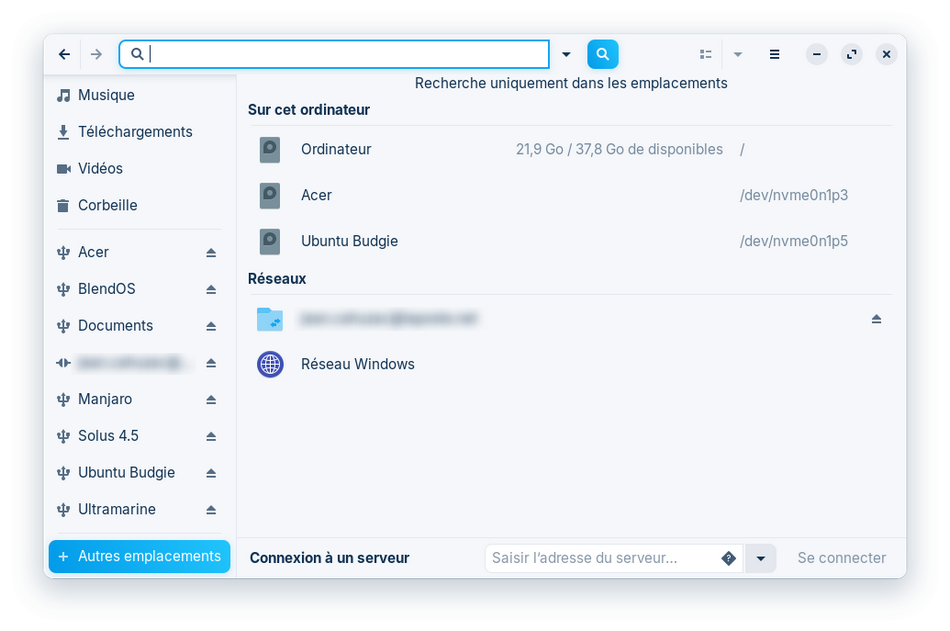Unmount the Solus 4.5 volume
The width and height of the screenshot is (950, 631).
(211, 437)
